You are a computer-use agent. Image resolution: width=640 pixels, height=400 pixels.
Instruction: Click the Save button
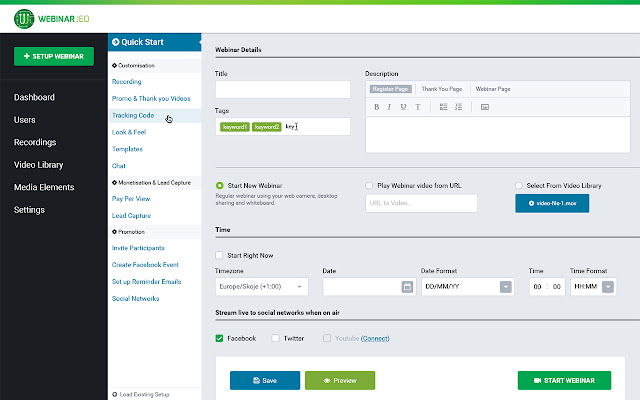pos(265,380)
